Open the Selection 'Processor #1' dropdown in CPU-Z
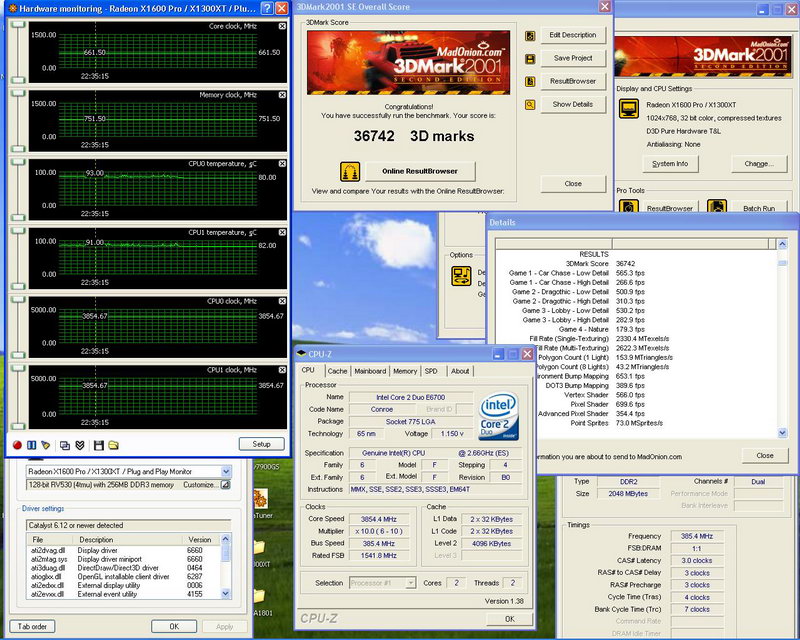Screen dimensions: 800x640 tap(411, 583)
